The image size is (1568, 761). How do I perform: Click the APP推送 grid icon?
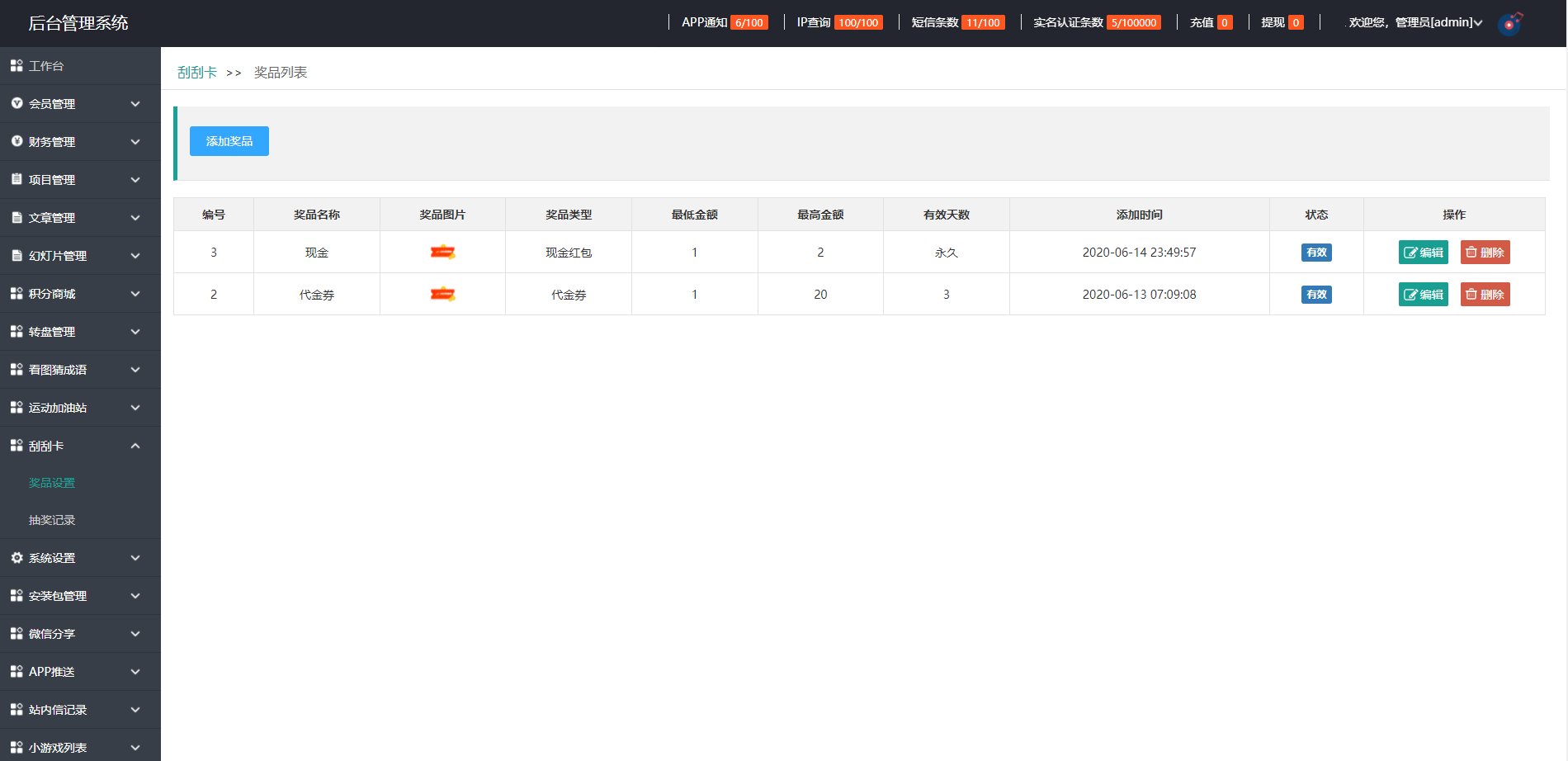17,672
